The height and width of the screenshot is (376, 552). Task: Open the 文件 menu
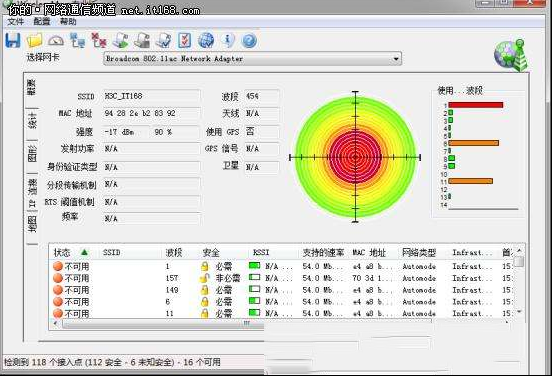coord(15,21)
